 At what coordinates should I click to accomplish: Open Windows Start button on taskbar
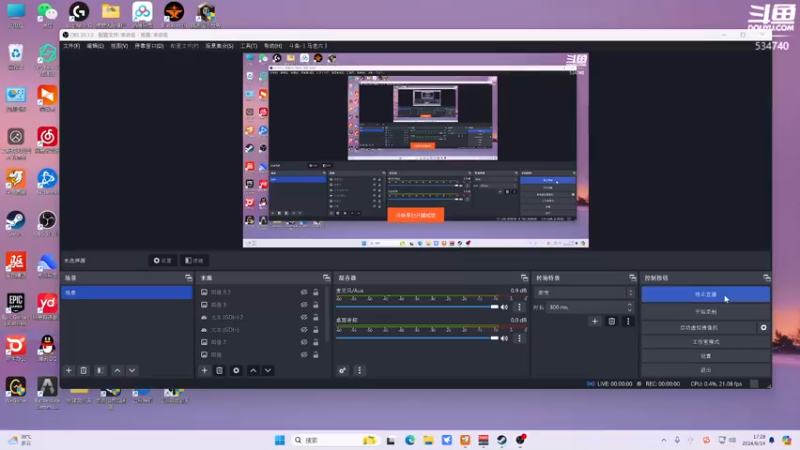pyautogui.click(x=280, y=440)
